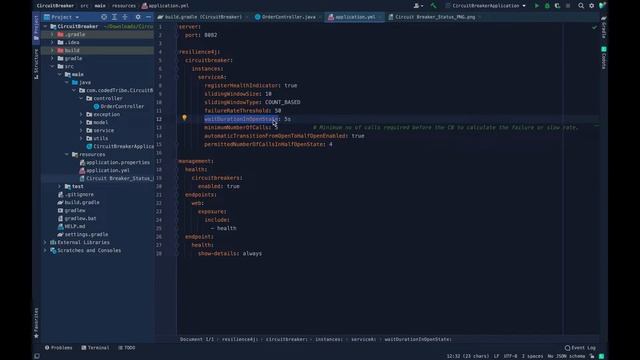Select Scratches and Consoles node
Viewport: 640px width, 360px height.
click(x=85, y=250)
